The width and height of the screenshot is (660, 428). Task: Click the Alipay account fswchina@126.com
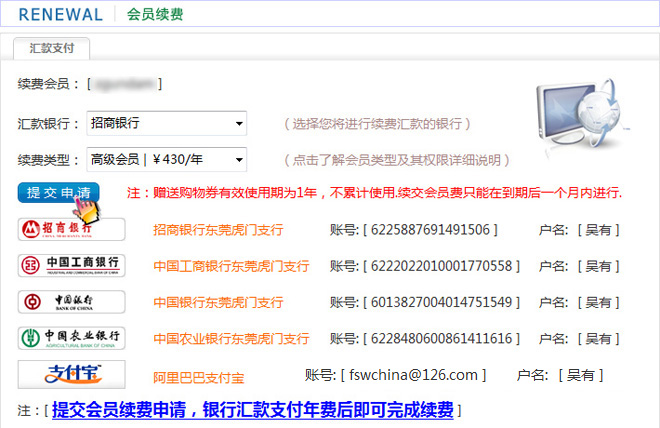413,375
